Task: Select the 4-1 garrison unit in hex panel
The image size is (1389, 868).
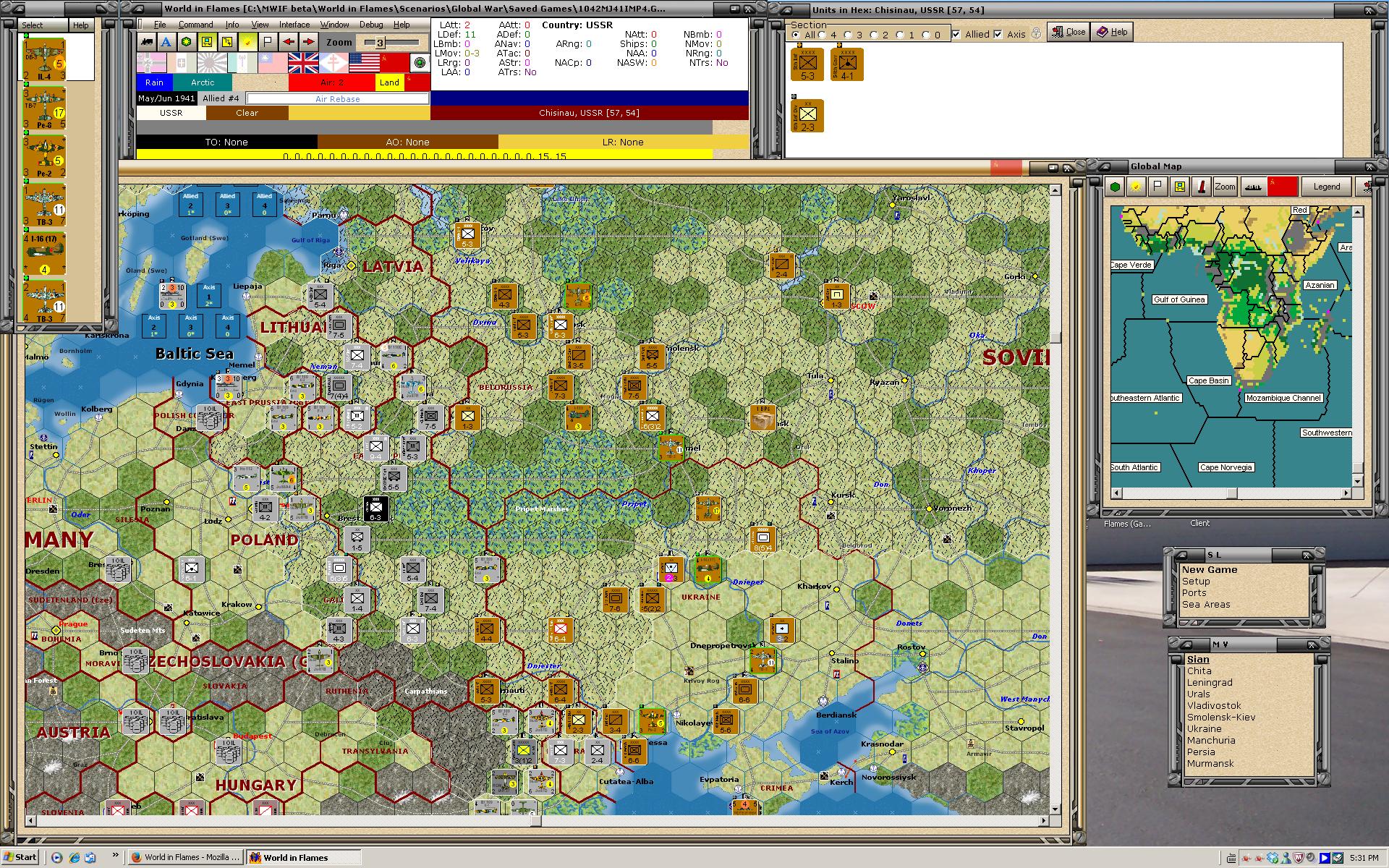Action: (847, 65)
